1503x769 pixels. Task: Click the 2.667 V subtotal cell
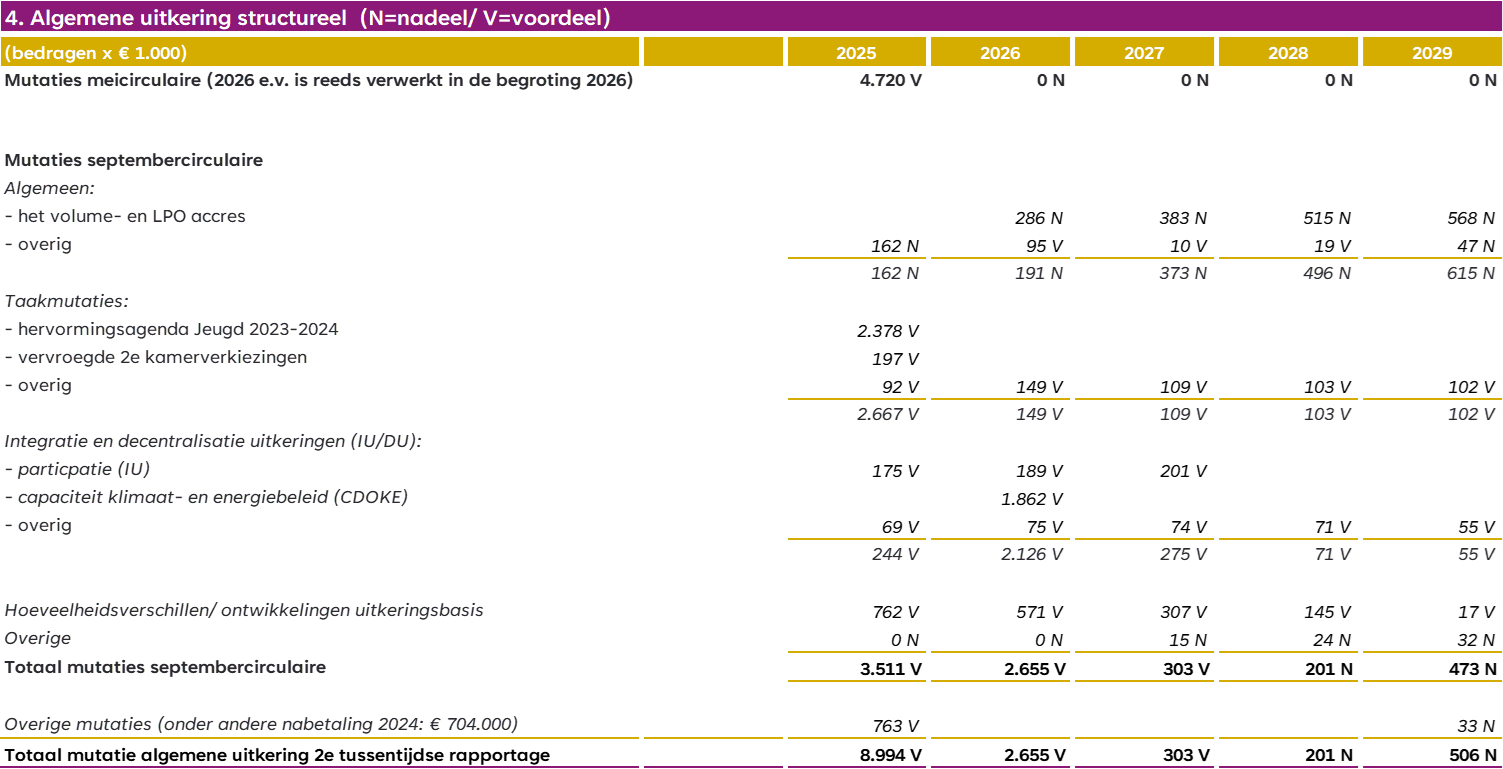[887, 414]
